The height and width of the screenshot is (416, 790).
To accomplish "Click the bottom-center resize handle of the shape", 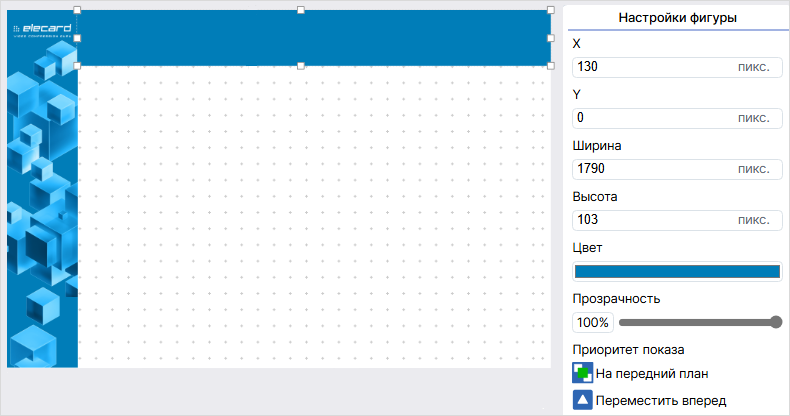I will pyautogui.click(x=301, y=65).
